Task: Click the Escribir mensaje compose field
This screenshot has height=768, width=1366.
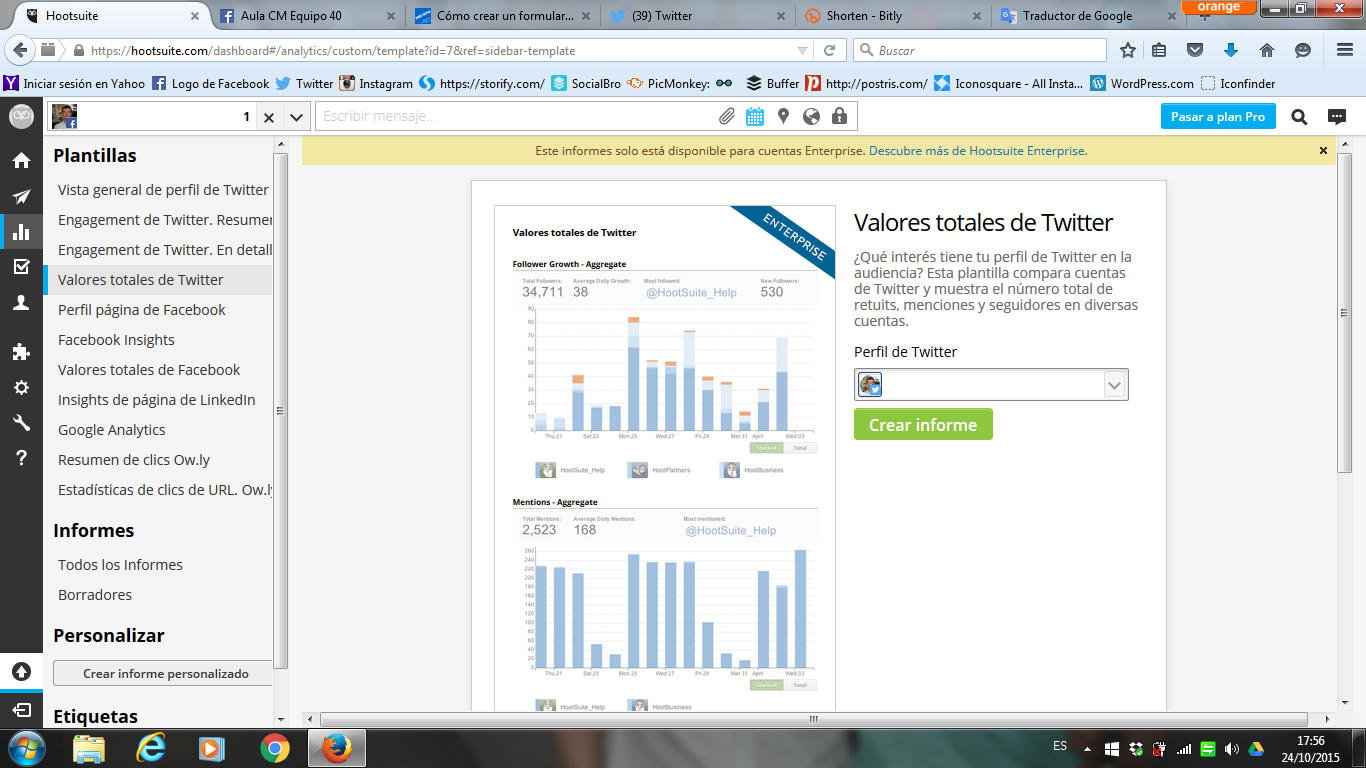Action: [x=515, y=117]
